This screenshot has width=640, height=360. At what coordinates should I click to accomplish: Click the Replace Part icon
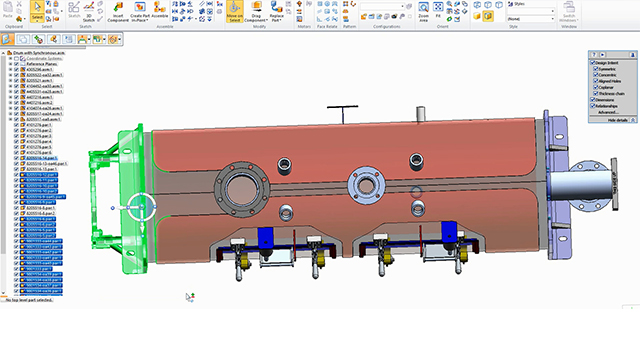(276, 12)
